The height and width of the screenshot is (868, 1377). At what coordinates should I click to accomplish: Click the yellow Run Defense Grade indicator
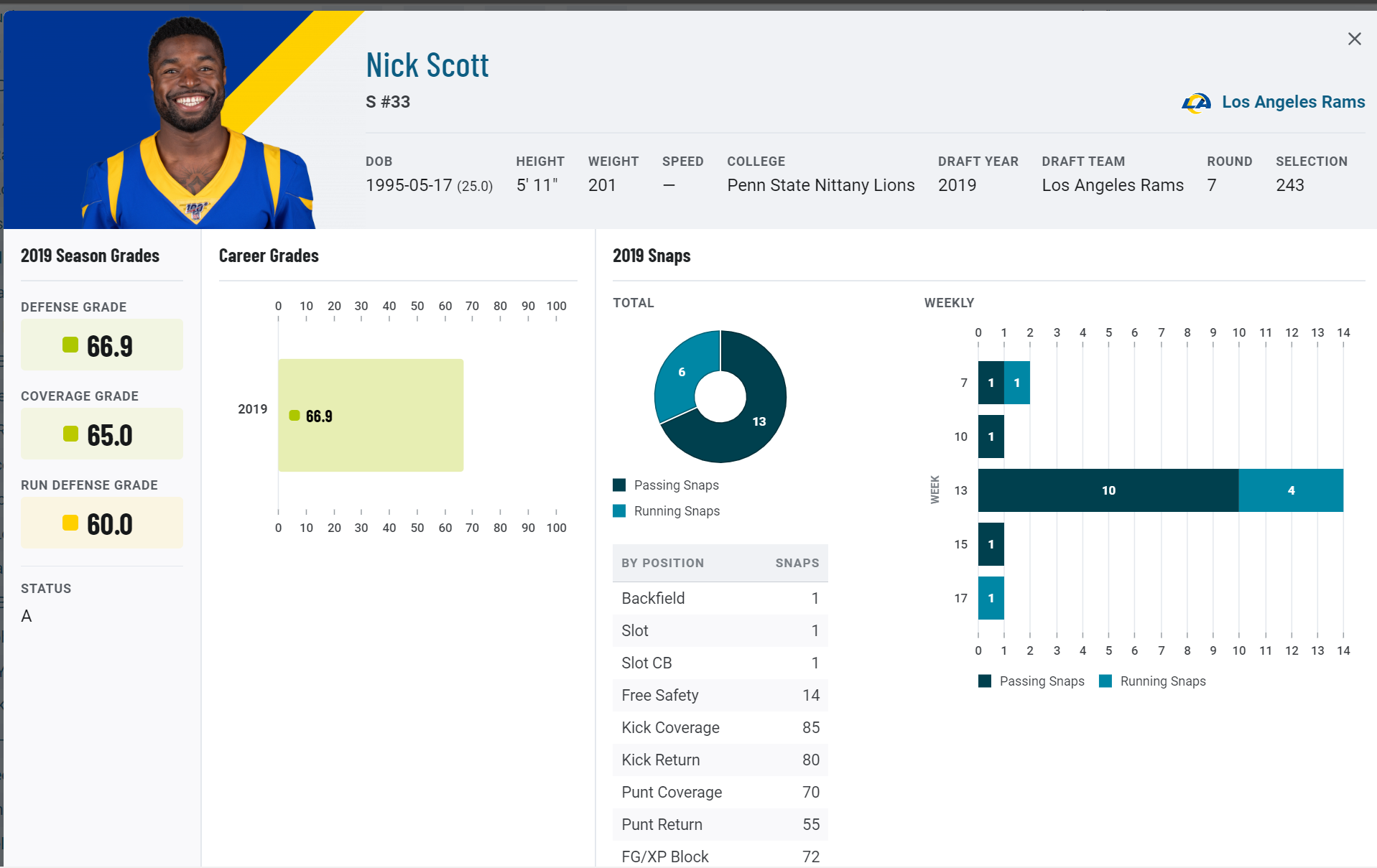(70, 523)
